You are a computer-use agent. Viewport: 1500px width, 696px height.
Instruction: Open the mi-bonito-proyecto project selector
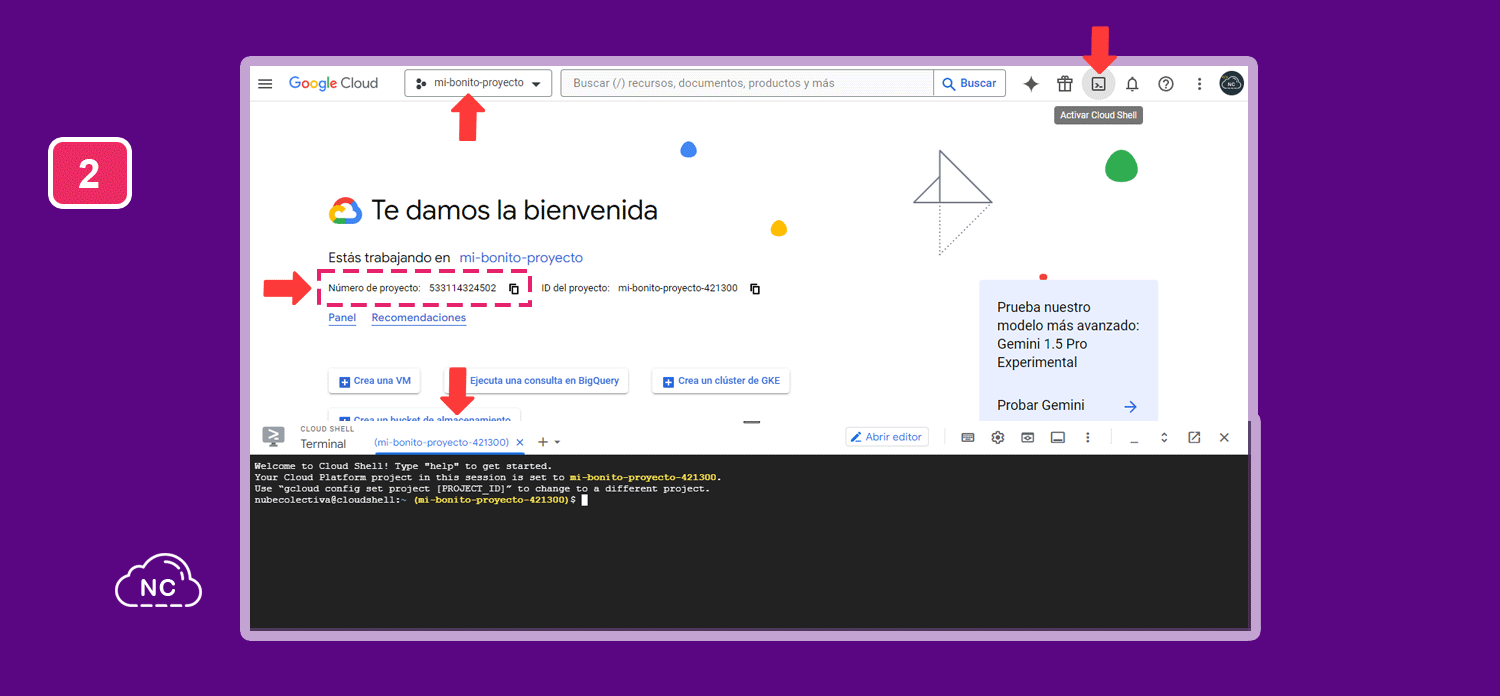tap(478, 84)
